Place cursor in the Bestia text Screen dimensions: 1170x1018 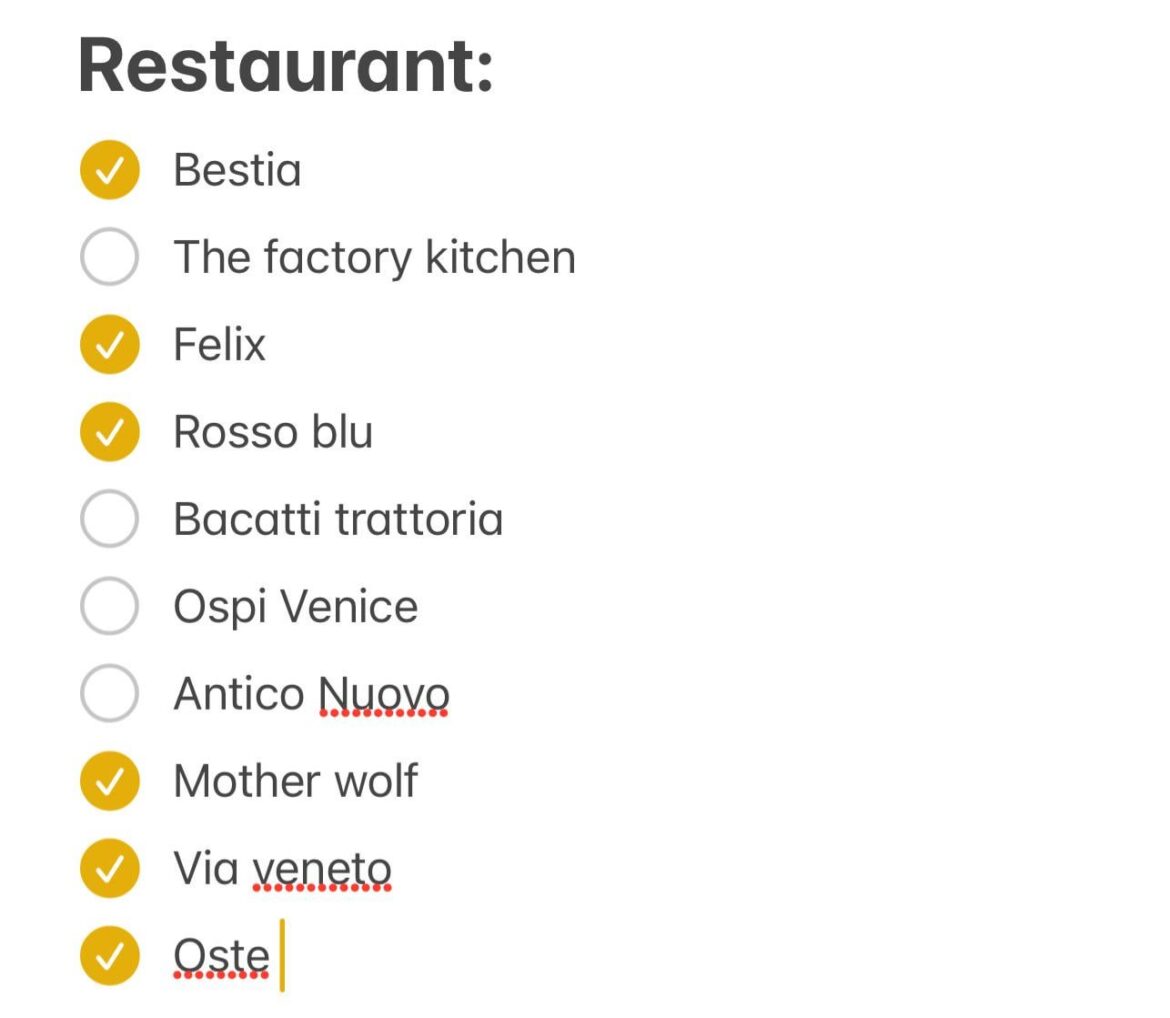[237, 169]
